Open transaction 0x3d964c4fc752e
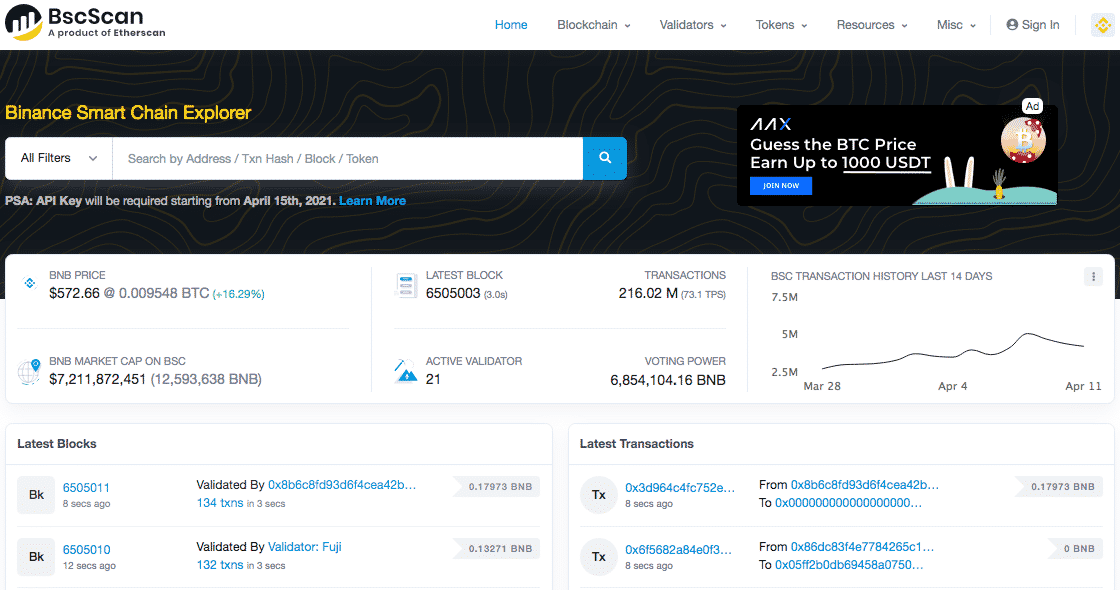The width and height of the screenshot is (1120, 590). point(680,488)
